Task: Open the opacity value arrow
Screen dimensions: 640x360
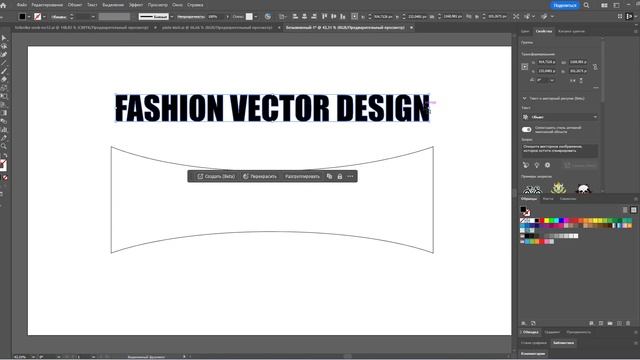Action: coord(227,17)
